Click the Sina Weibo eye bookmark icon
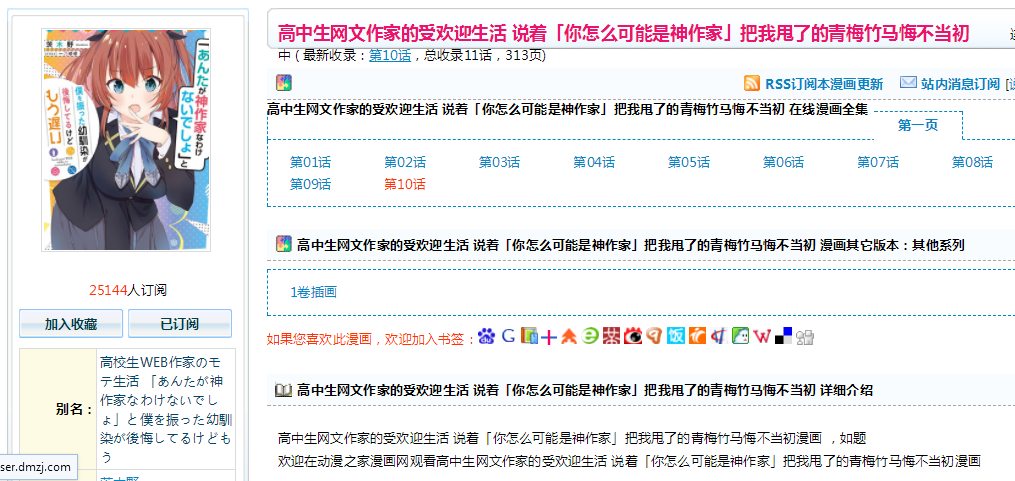Image resolution: width=1015 pixels, height=481 pixels. (x=633, y=337)
